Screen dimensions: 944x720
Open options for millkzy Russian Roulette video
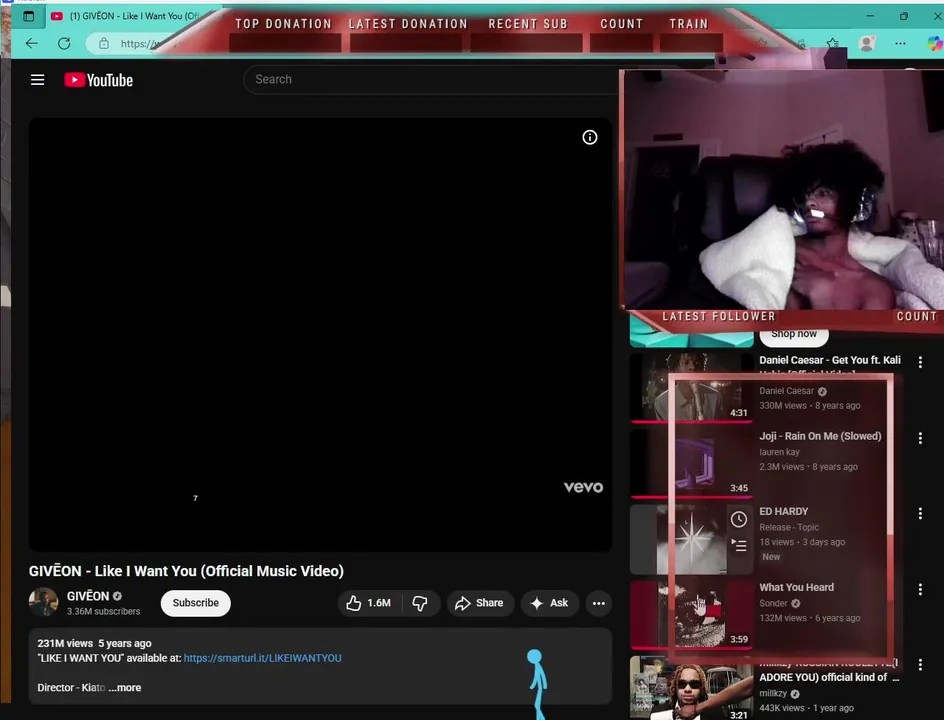click(920, 665)
